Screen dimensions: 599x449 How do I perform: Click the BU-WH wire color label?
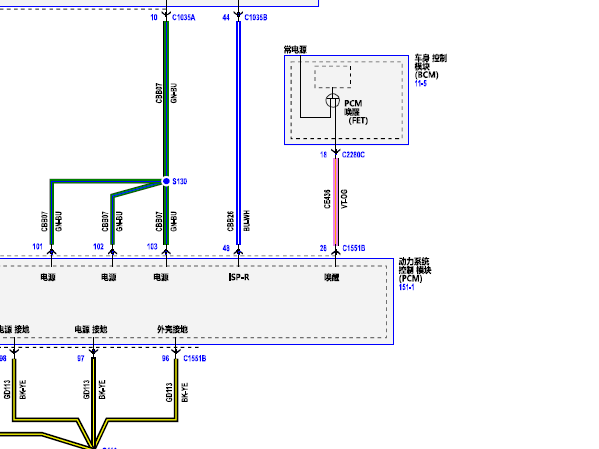point(246,220)
